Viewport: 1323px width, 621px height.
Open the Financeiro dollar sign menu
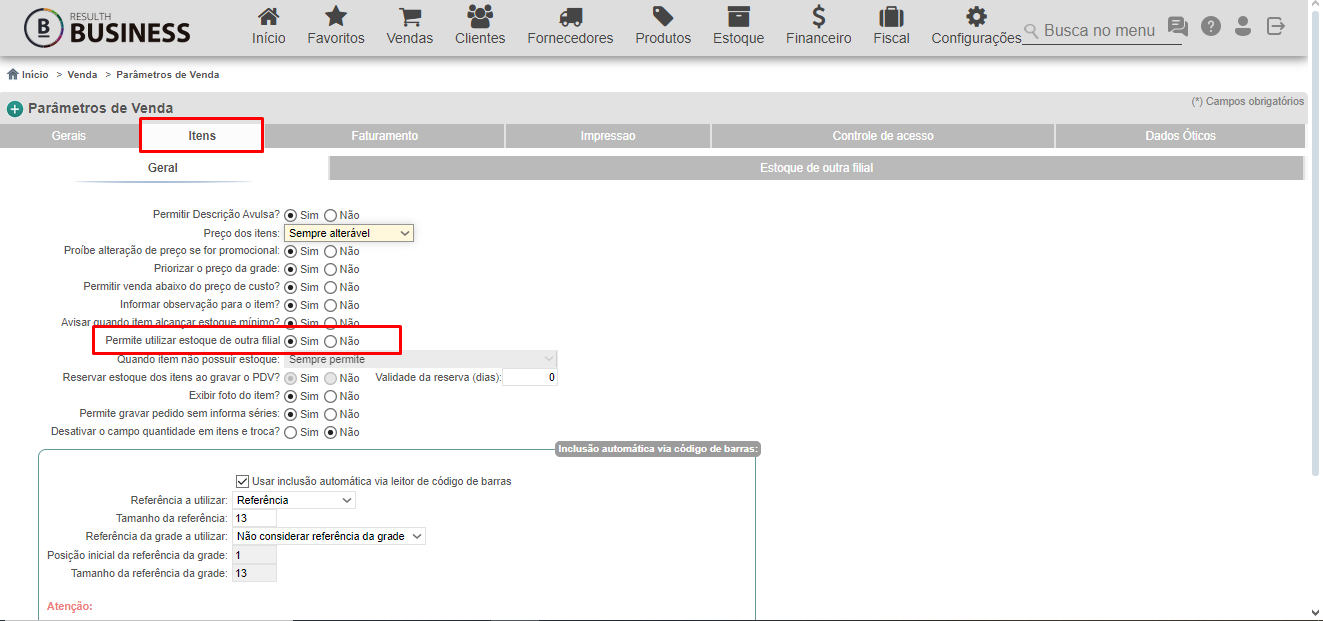coord(819,16)
